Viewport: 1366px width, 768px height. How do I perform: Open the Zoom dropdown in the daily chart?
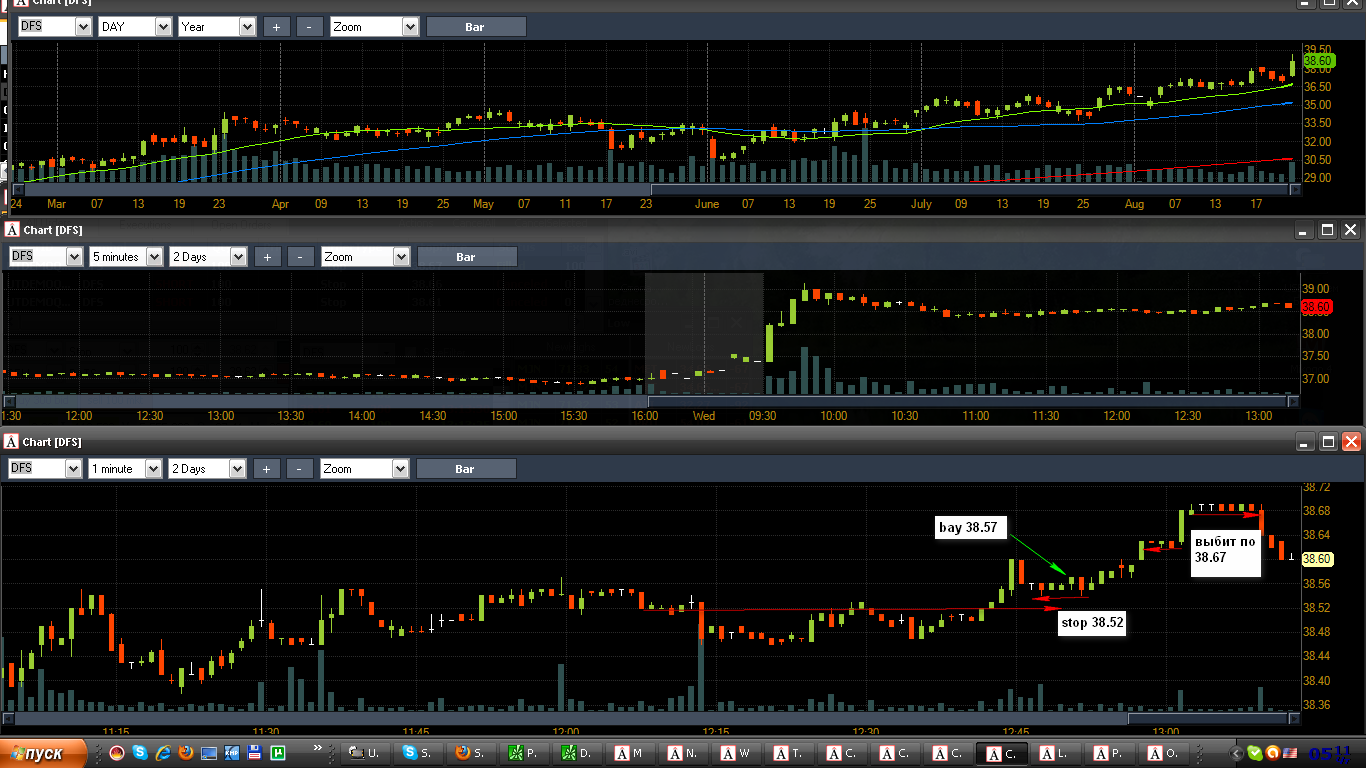375,27
